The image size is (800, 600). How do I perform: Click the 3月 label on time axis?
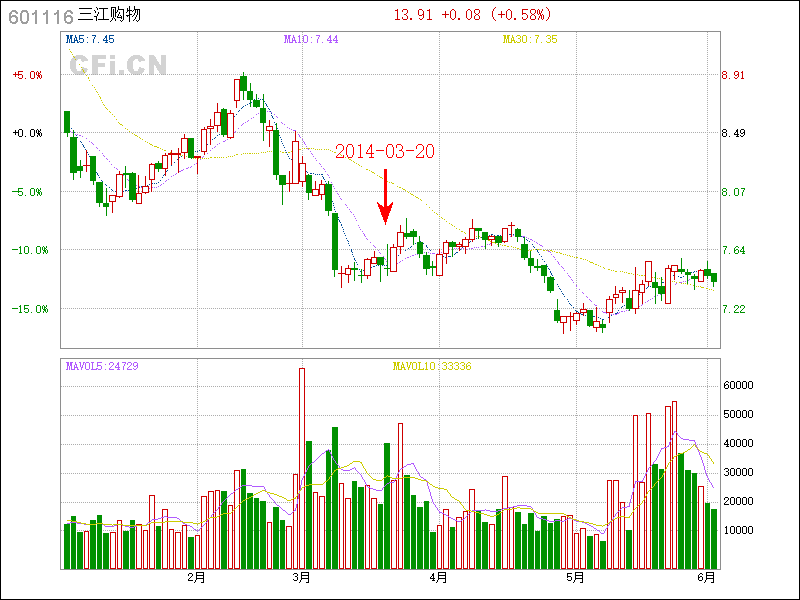301,577
